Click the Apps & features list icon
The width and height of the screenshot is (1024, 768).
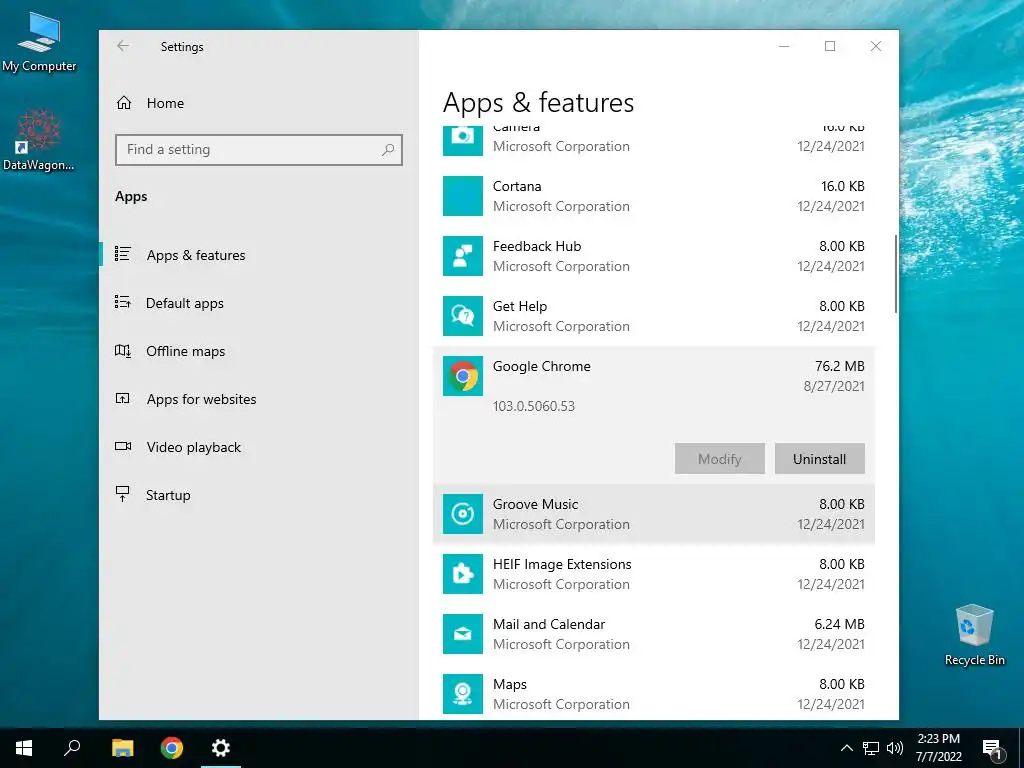(122, 254)
